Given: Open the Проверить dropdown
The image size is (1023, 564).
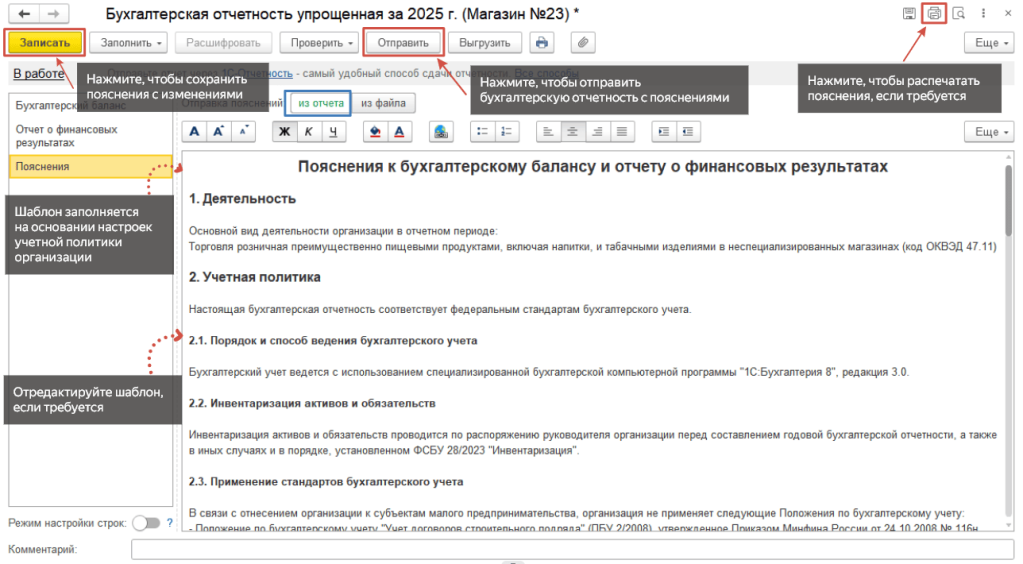Looking at the screenshot, I should (319, 42).
